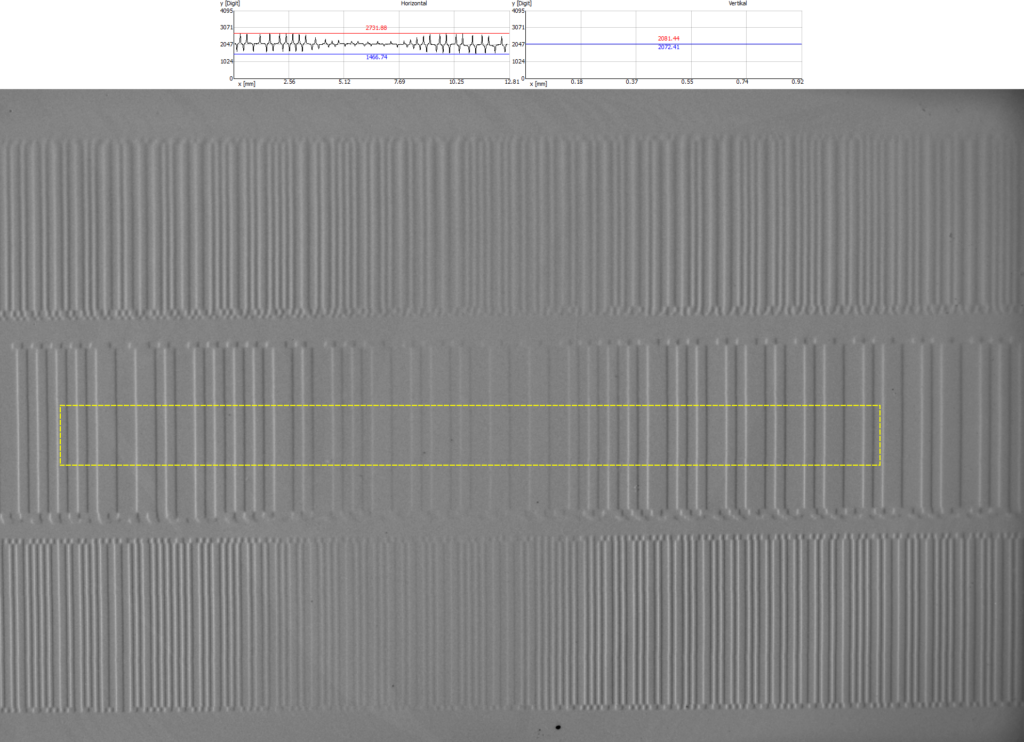Click the blue 2072.41 value in Vertikal plot

669,47
